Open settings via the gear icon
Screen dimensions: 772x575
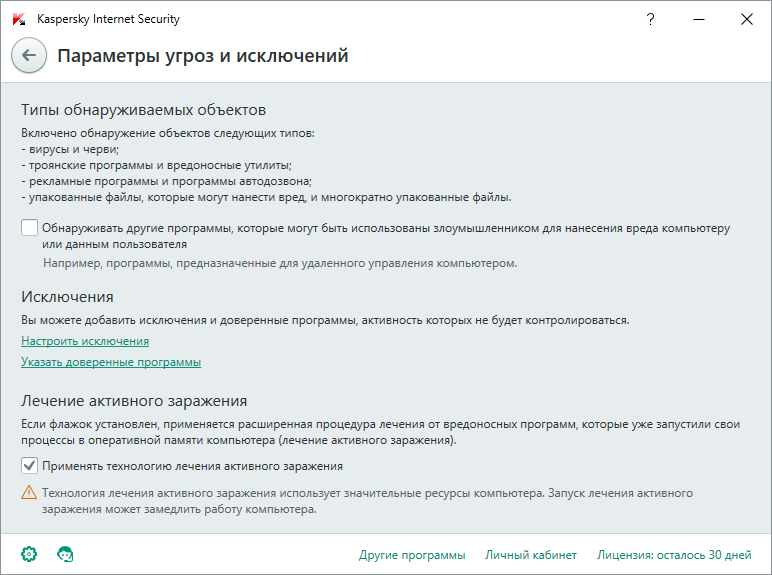tap(29, 554)
